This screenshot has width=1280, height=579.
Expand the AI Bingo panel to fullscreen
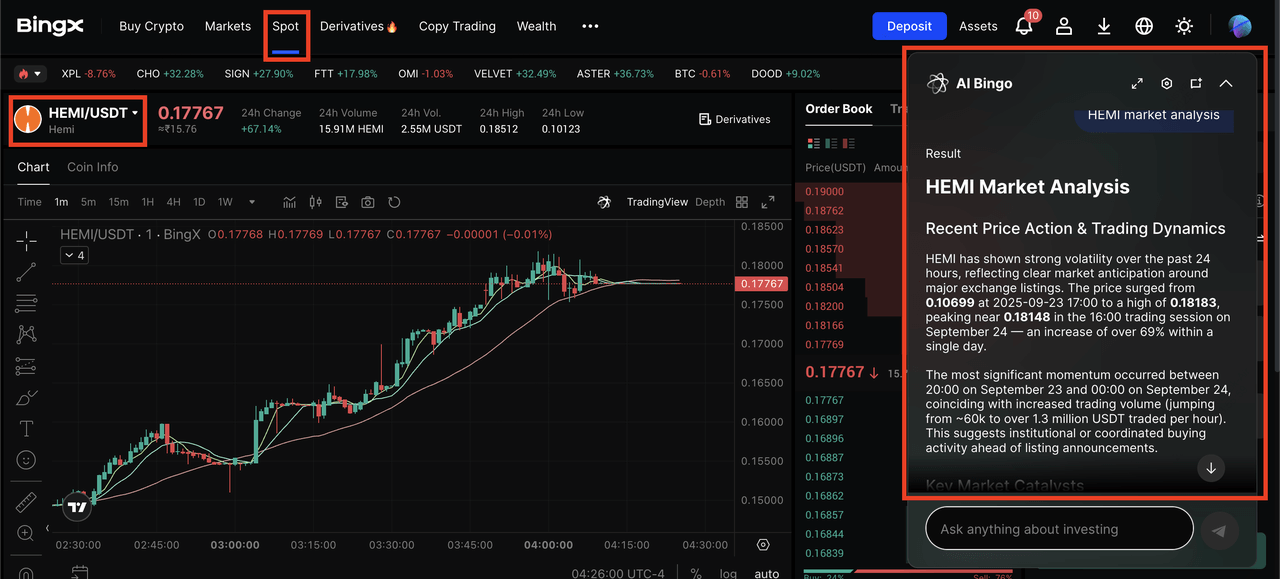[1137, 83]
